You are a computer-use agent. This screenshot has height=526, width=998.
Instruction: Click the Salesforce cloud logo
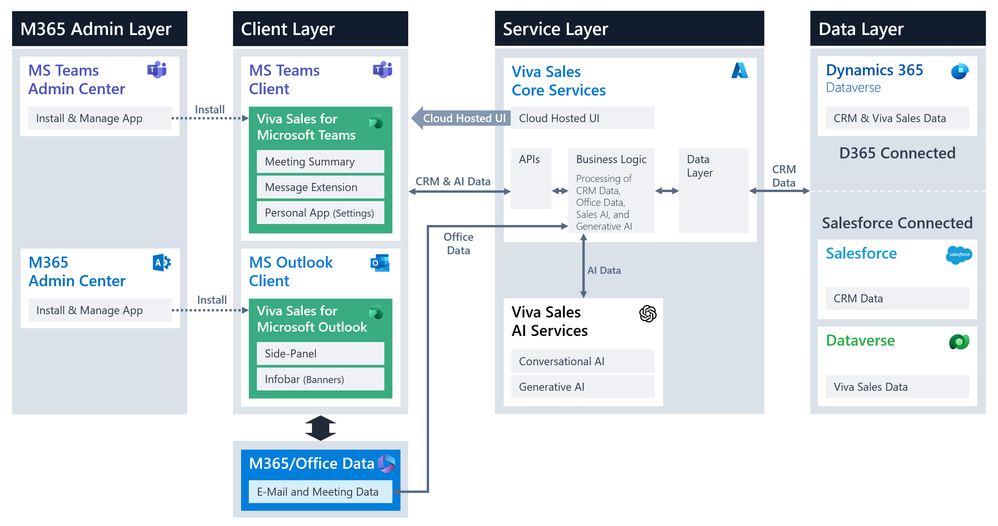[x=959, y=254]
